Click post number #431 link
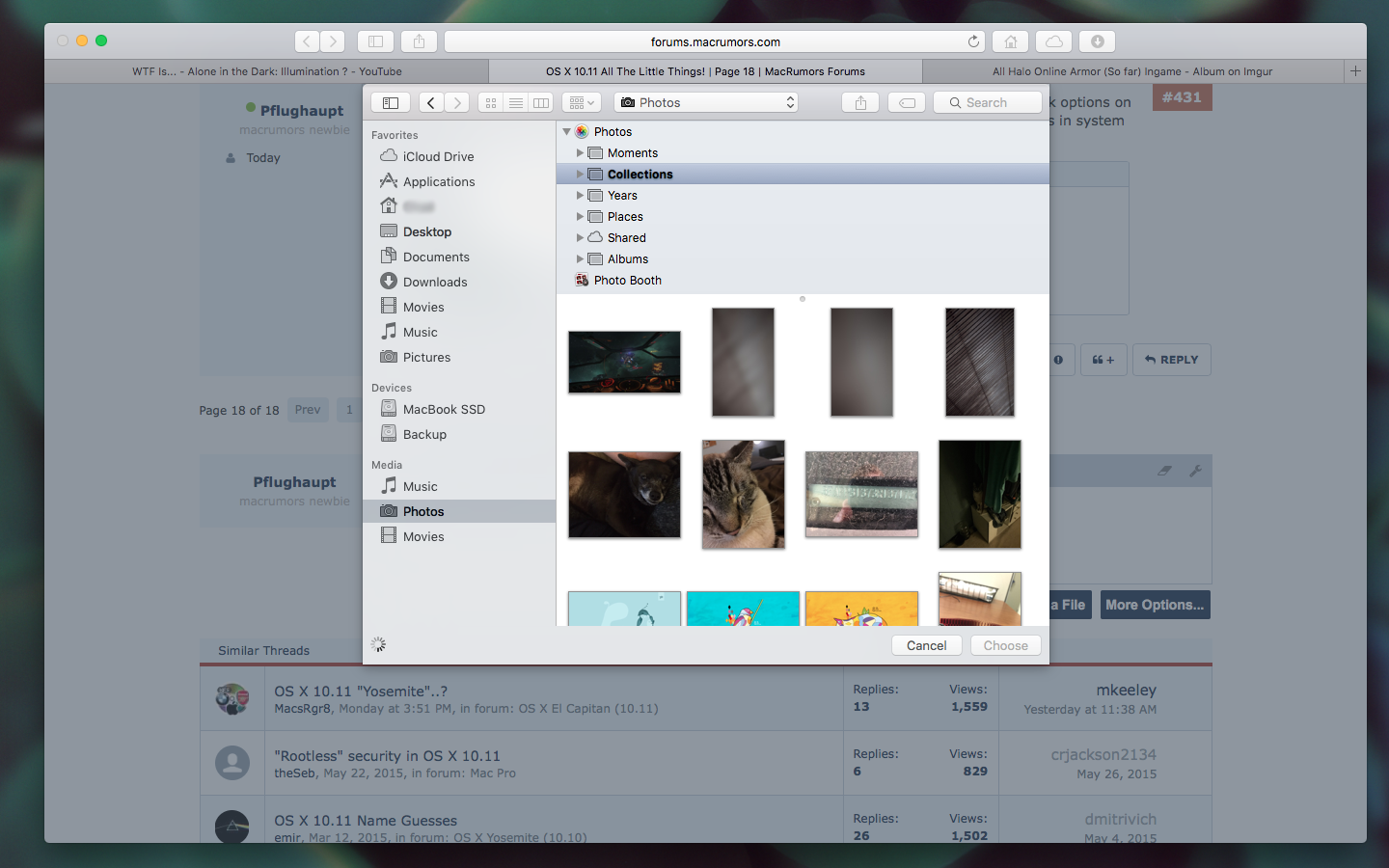 point(1182,97)
